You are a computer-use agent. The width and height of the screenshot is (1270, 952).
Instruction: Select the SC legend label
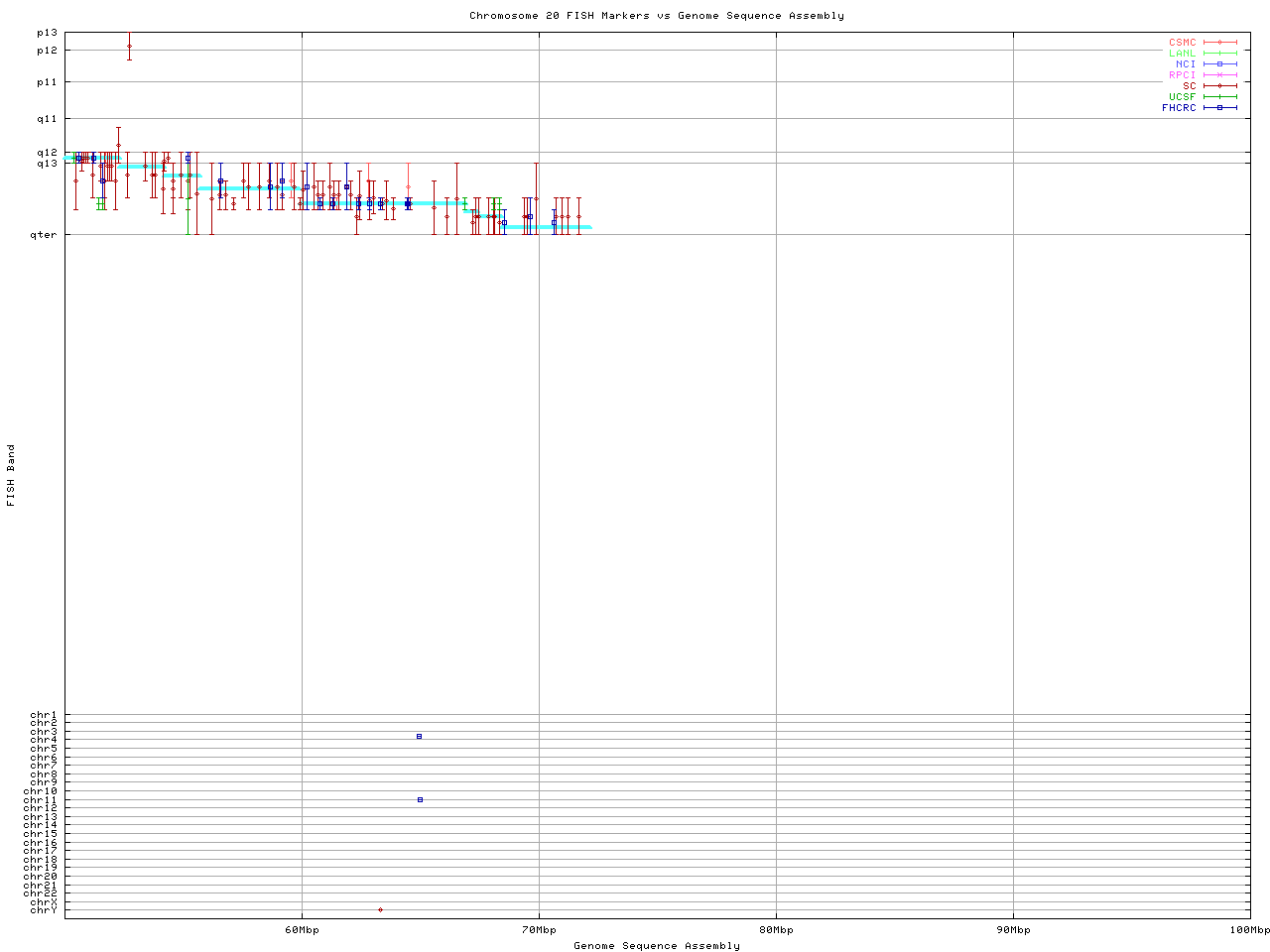pos(1189,86)
